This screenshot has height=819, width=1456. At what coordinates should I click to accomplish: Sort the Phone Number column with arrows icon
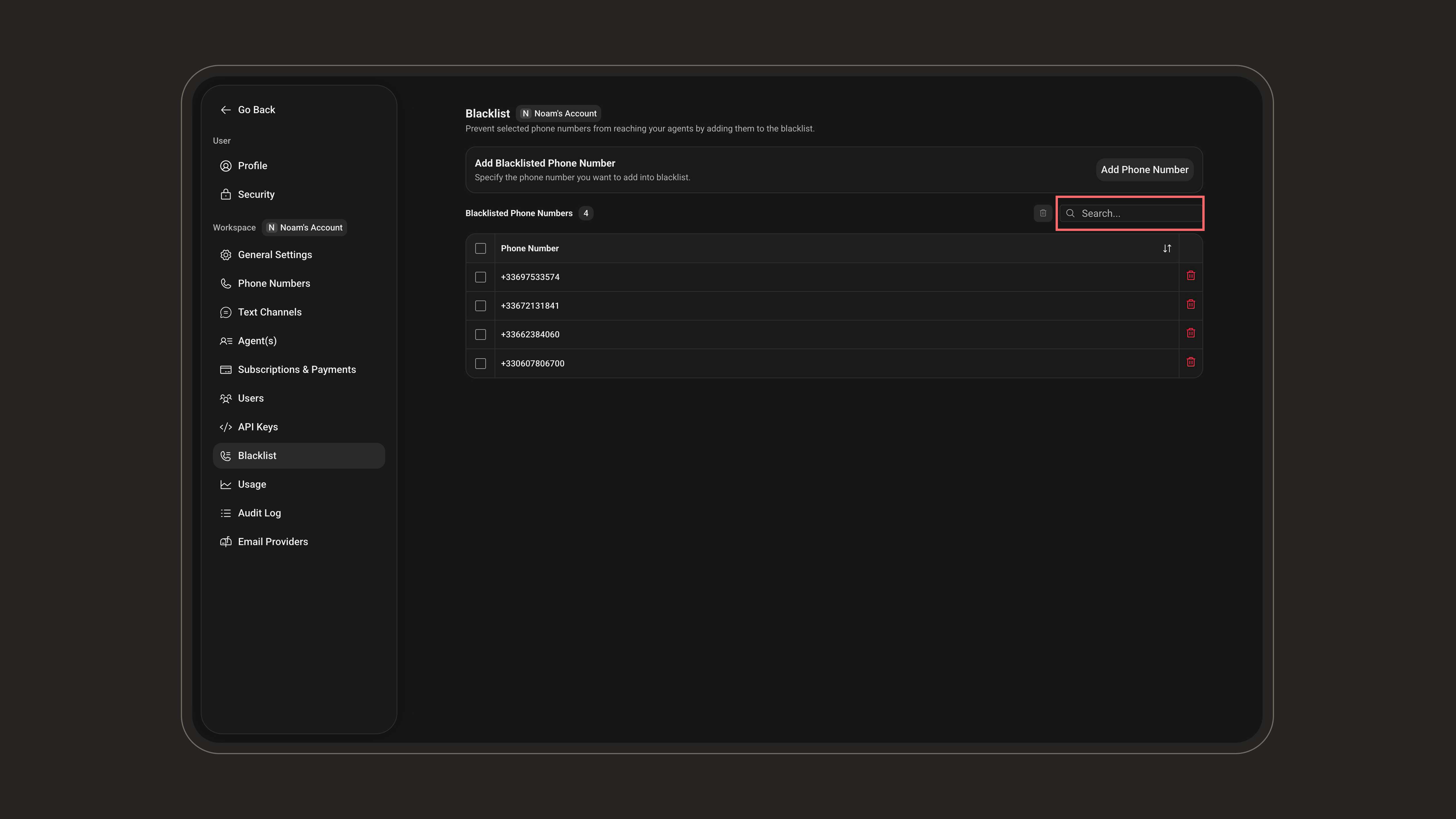(x=1167, y=249)
